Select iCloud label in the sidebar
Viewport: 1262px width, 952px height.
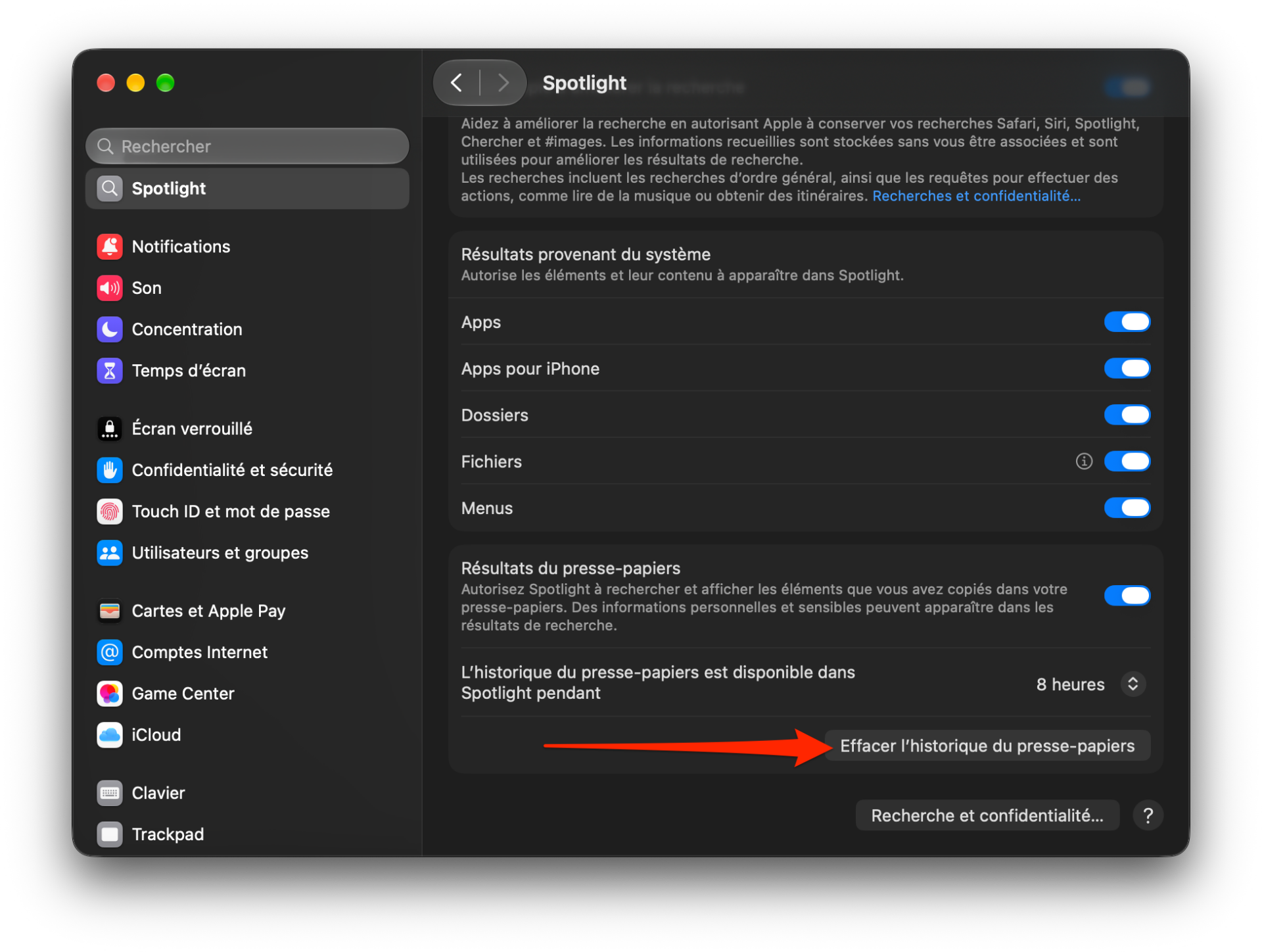156,735
